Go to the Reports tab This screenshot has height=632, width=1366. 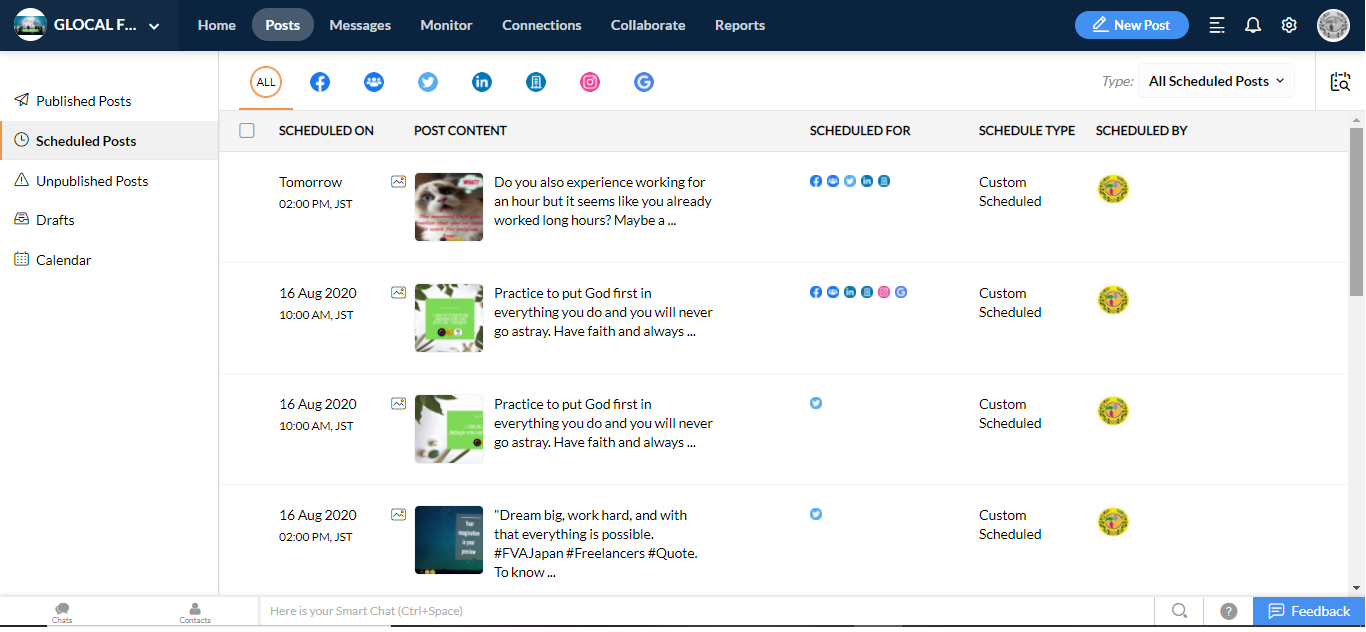740,25
